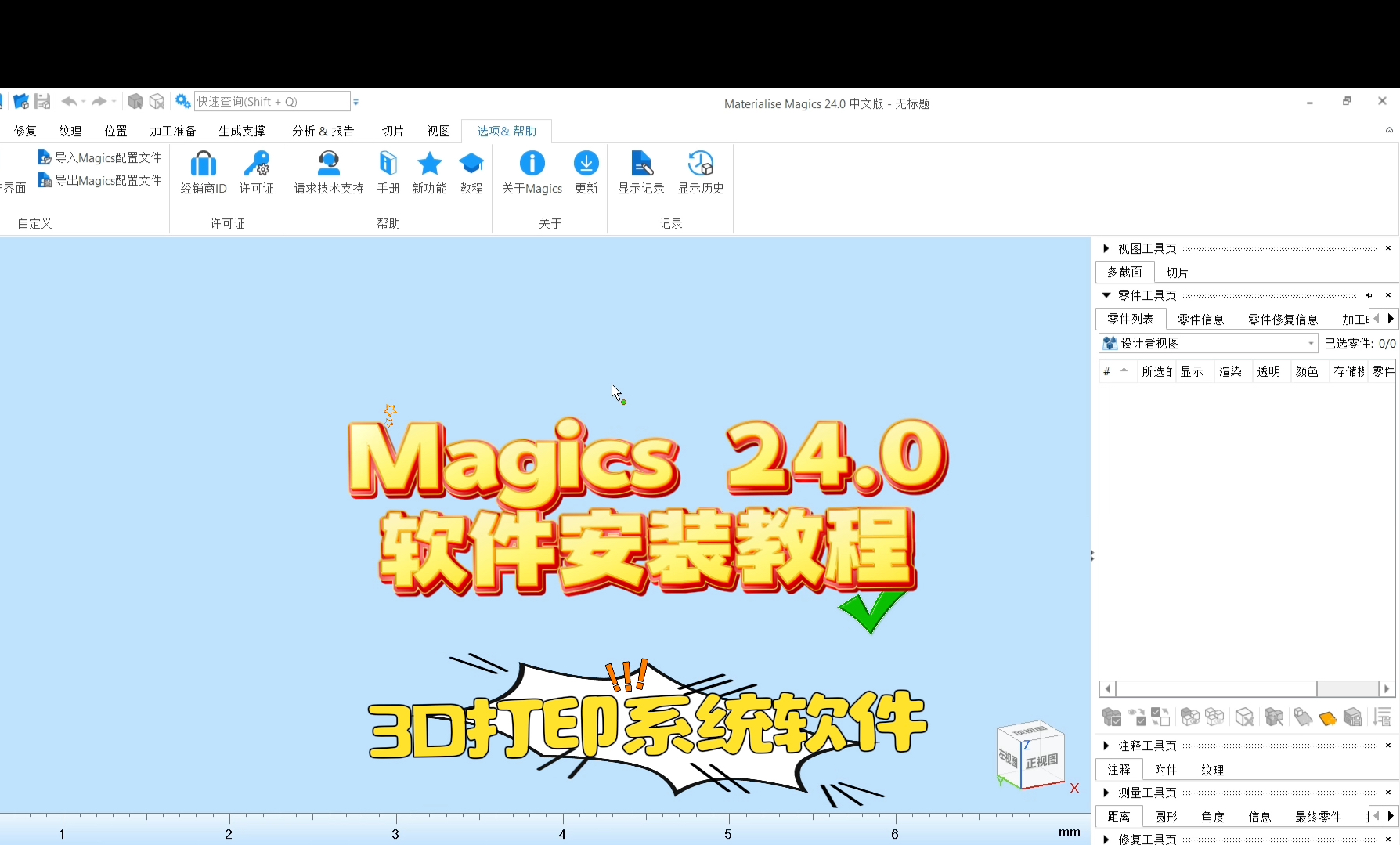Screen dimensions: 1400x845
Task: Expand 测量工具页 panel
Action: [1106, 793]
